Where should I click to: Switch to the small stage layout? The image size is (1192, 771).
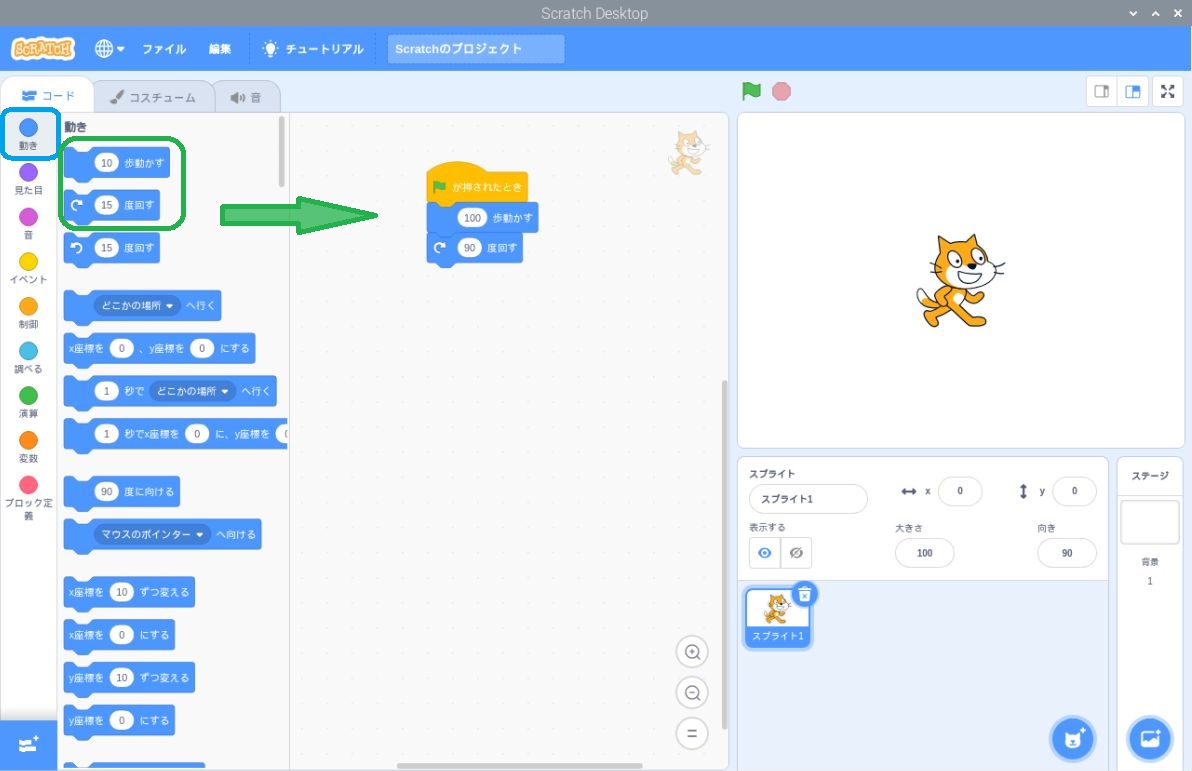(x=1101, y=91)
